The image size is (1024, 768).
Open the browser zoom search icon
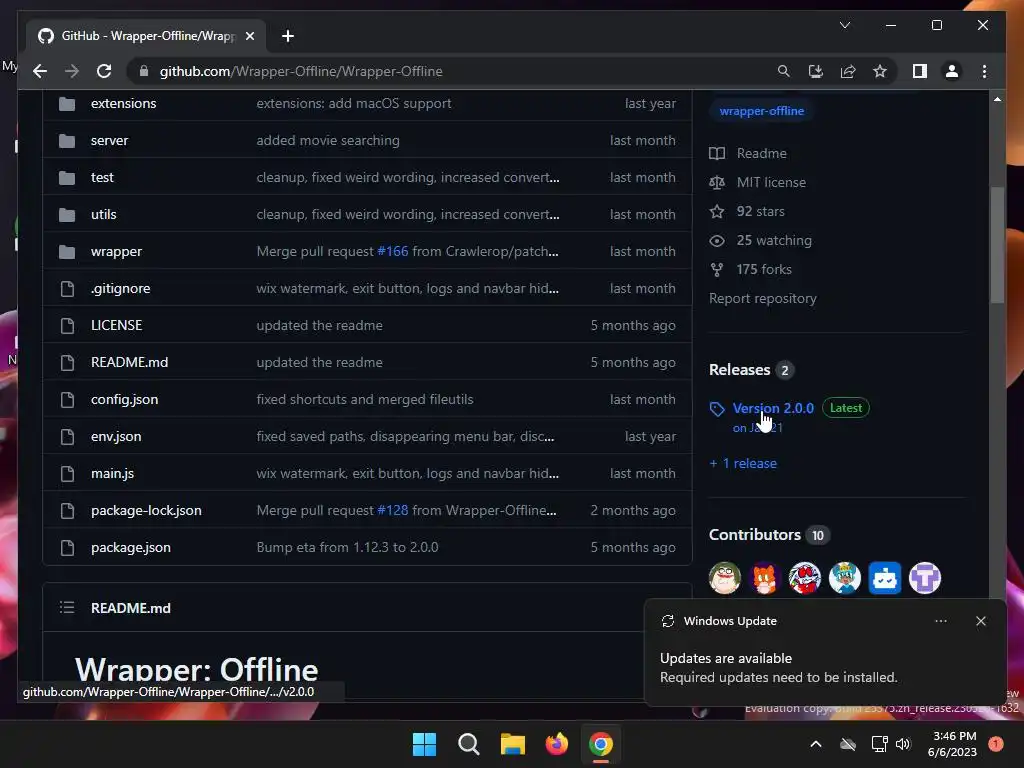(x=784, y=71)
